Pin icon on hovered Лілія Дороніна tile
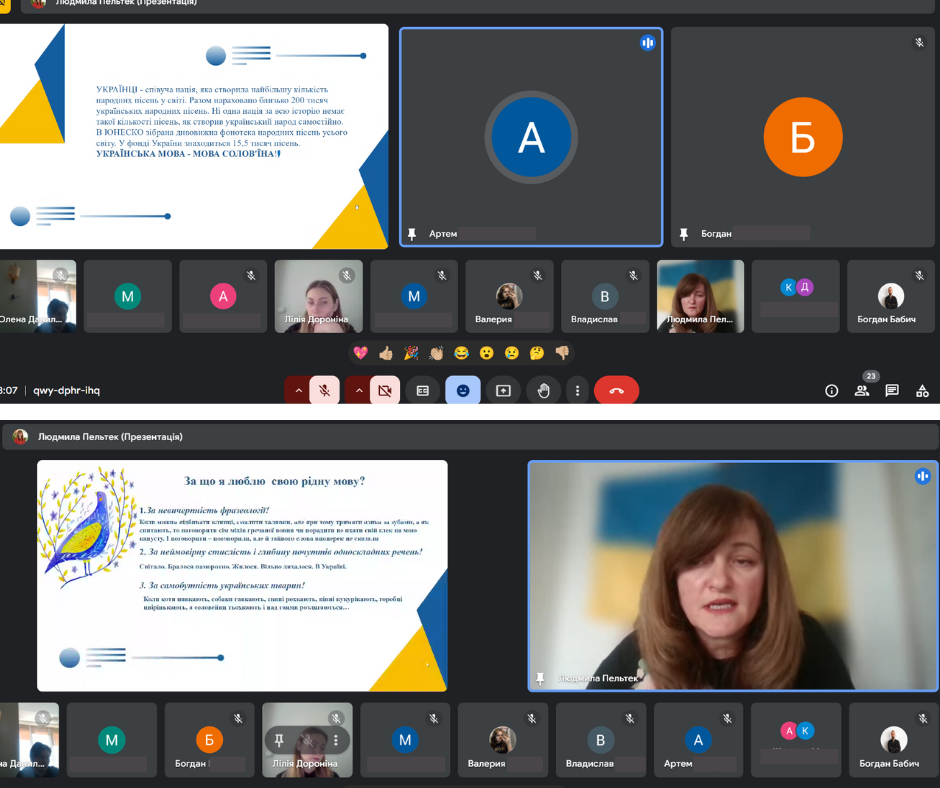Image resolution: width=940 pixels, height=788 pixels. pos(279,741)
